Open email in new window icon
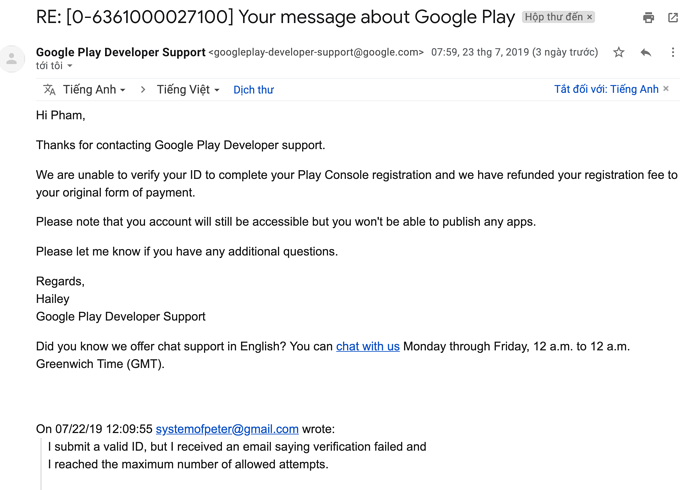Screen dimensions: 690x490 [x=673, y=18]
